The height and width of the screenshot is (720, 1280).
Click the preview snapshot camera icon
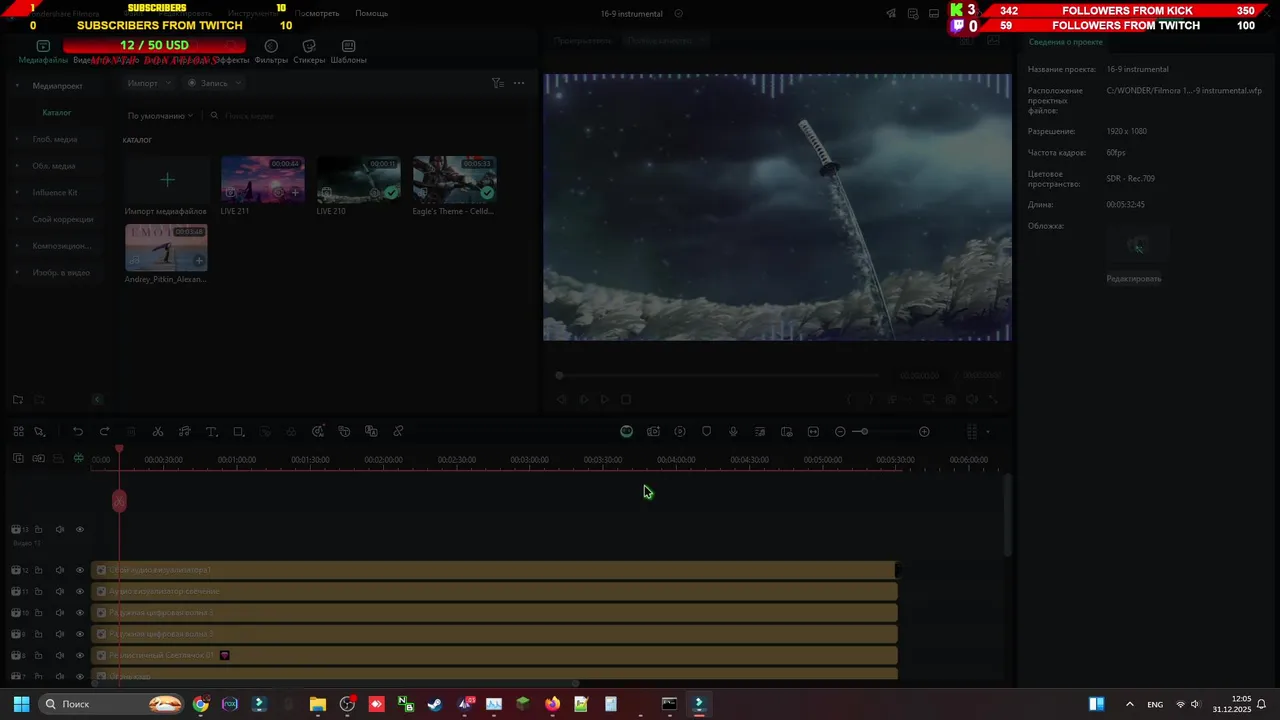(x=951, y=399)
